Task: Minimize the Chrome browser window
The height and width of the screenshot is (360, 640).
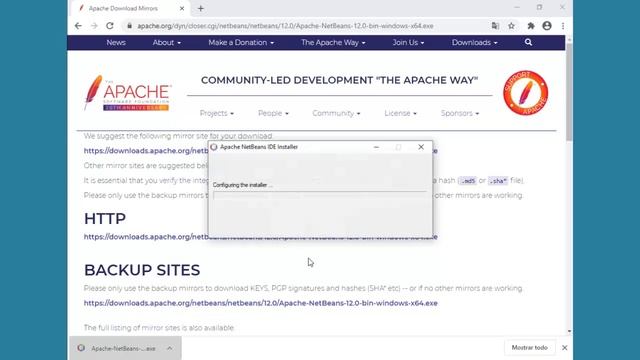Action: pyautogui.click(x=517, y=7)
